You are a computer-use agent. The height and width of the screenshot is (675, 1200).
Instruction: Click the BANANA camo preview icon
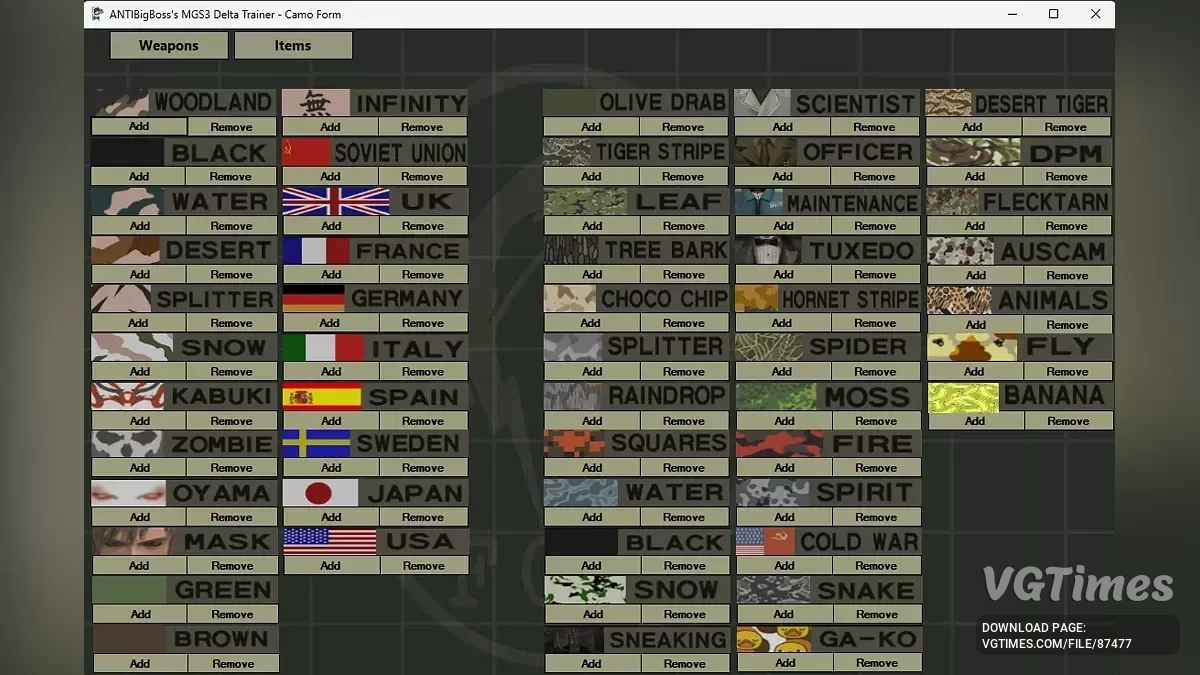962,395
